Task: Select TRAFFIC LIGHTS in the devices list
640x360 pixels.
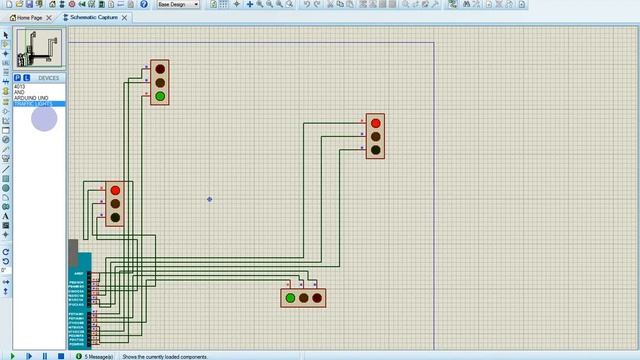Action: (x=39, y=104)
